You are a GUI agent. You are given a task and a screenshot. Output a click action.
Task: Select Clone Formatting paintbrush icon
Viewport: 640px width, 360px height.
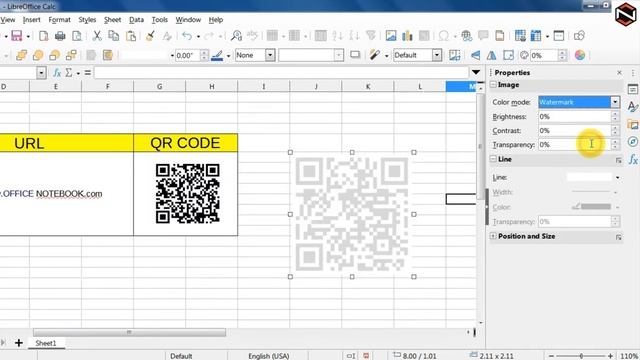pos(150,36)
